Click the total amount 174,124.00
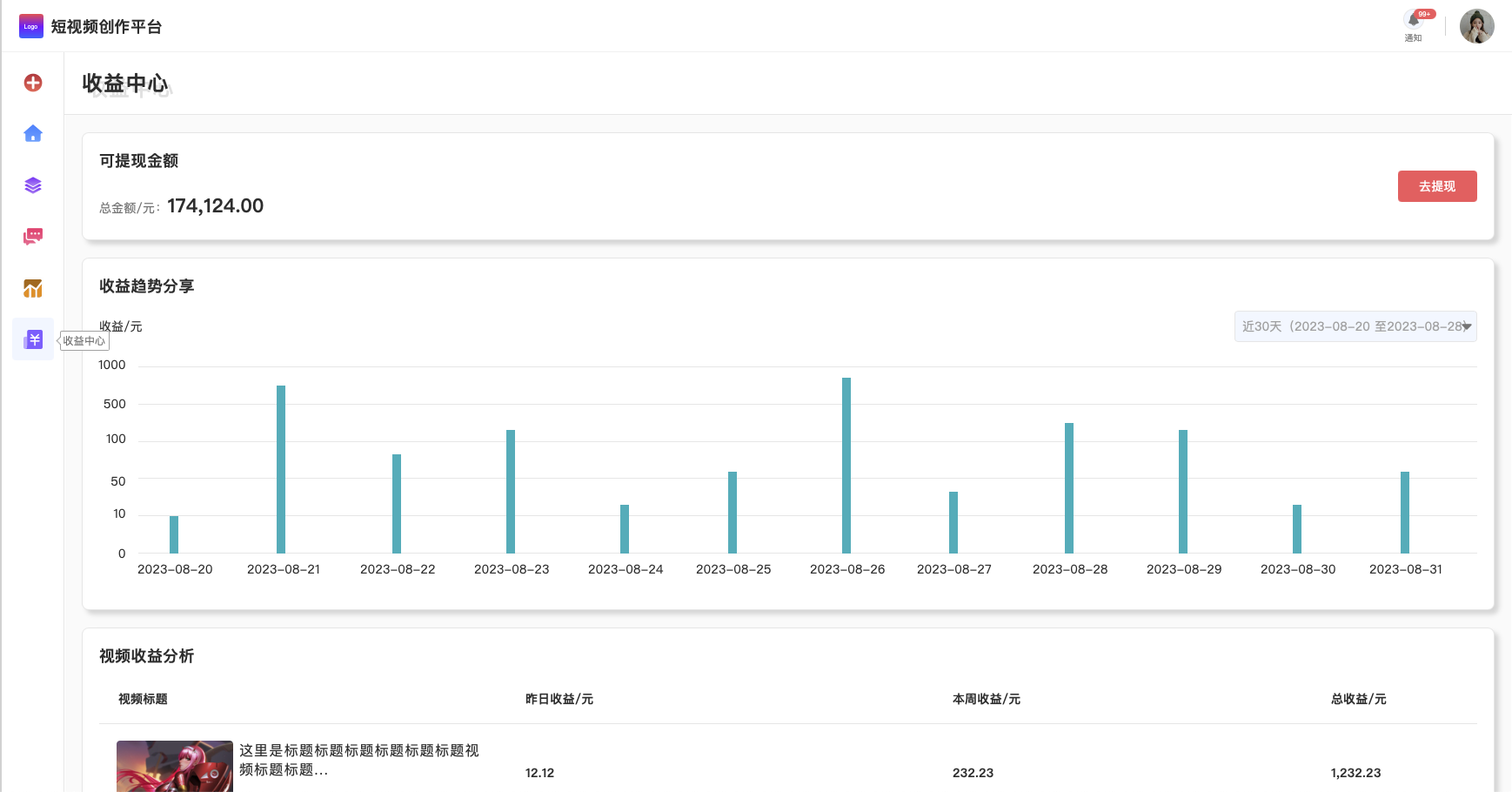1512x792 pixels. click(x=216, y=205)
